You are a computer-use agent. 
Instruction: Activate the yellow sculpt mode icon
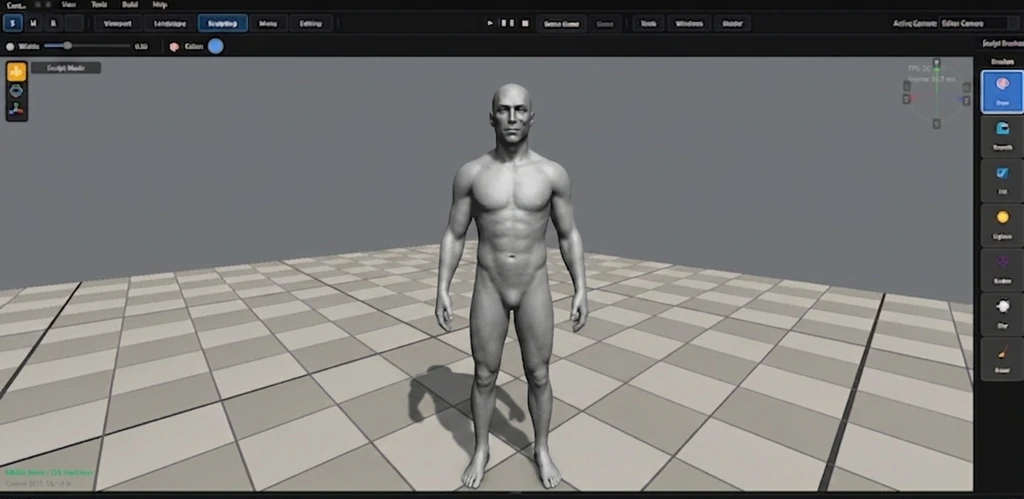point(16,72)
